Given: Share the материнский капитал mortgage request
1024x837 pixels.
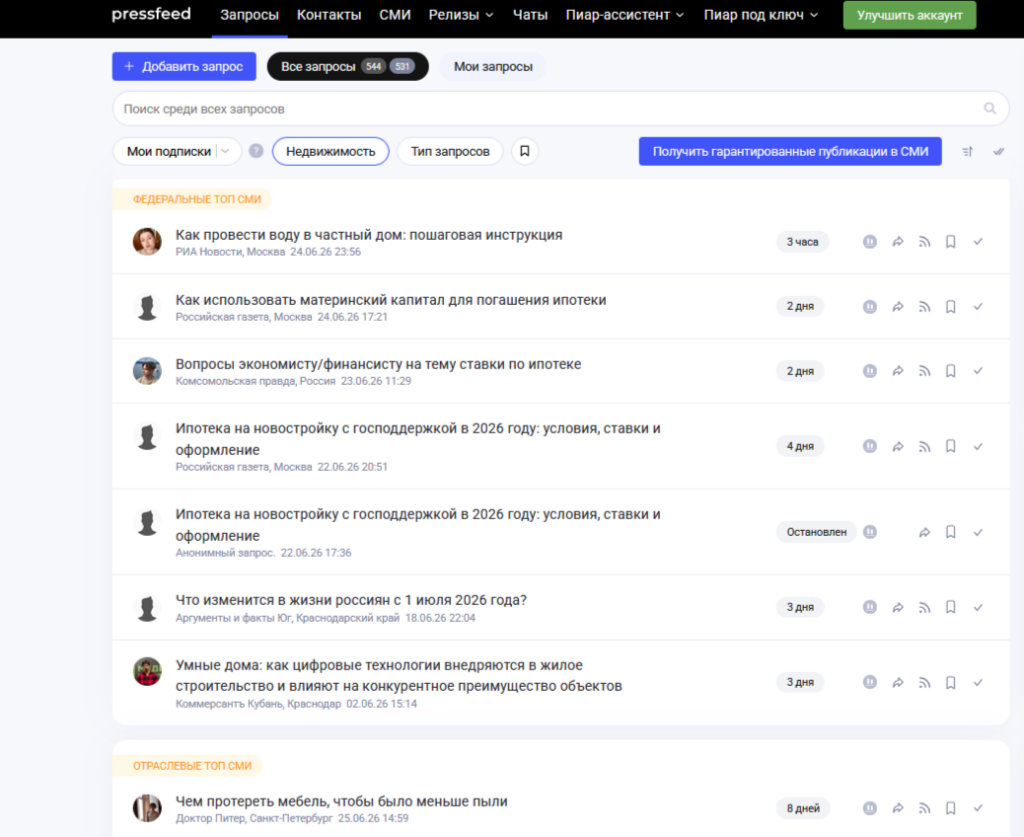Looking at the screenshot, I should click(x=898, y=306).
